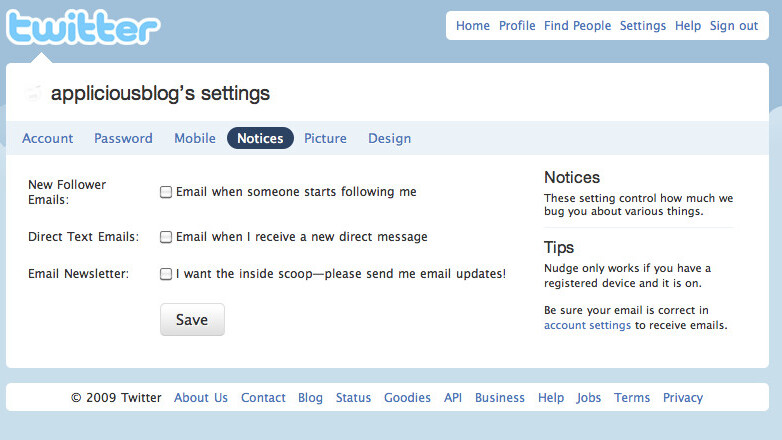Go to Home in top navigation
Screen dimensions: 782x440
pos(473,26)
